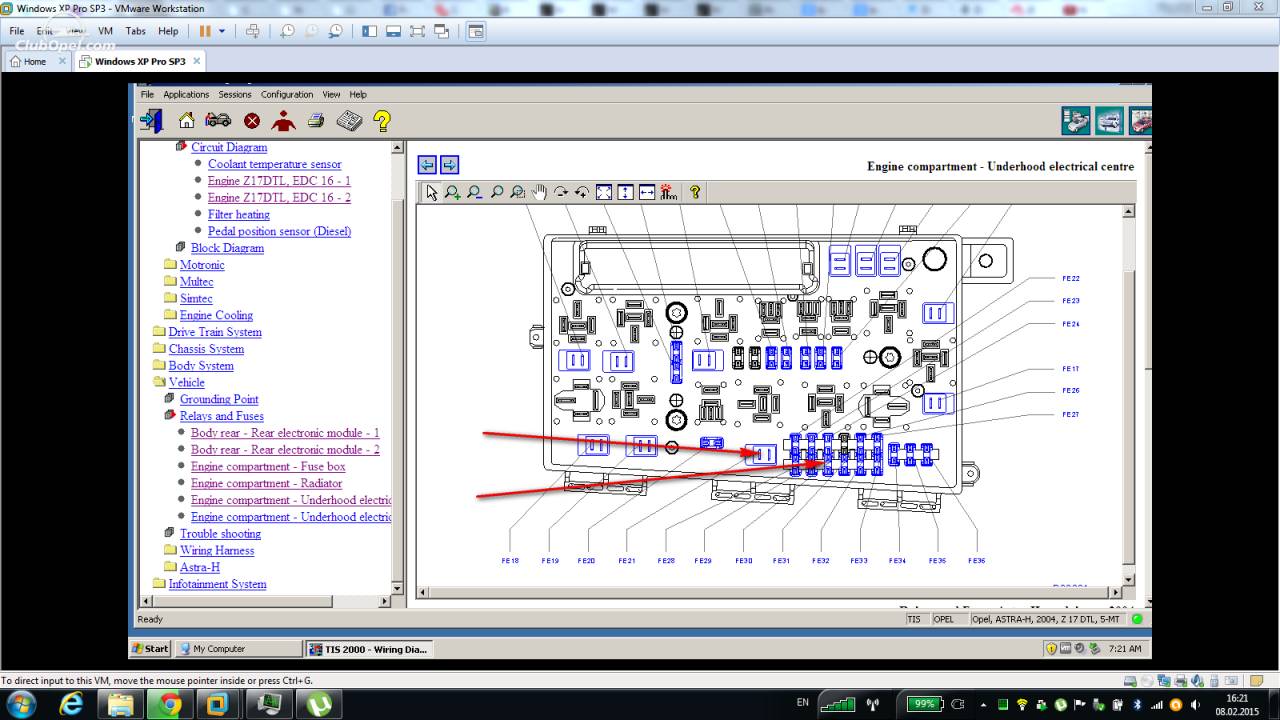The image size is (1280, 720).
Task: Open the VMware Tabs menu
Action: 136,31
